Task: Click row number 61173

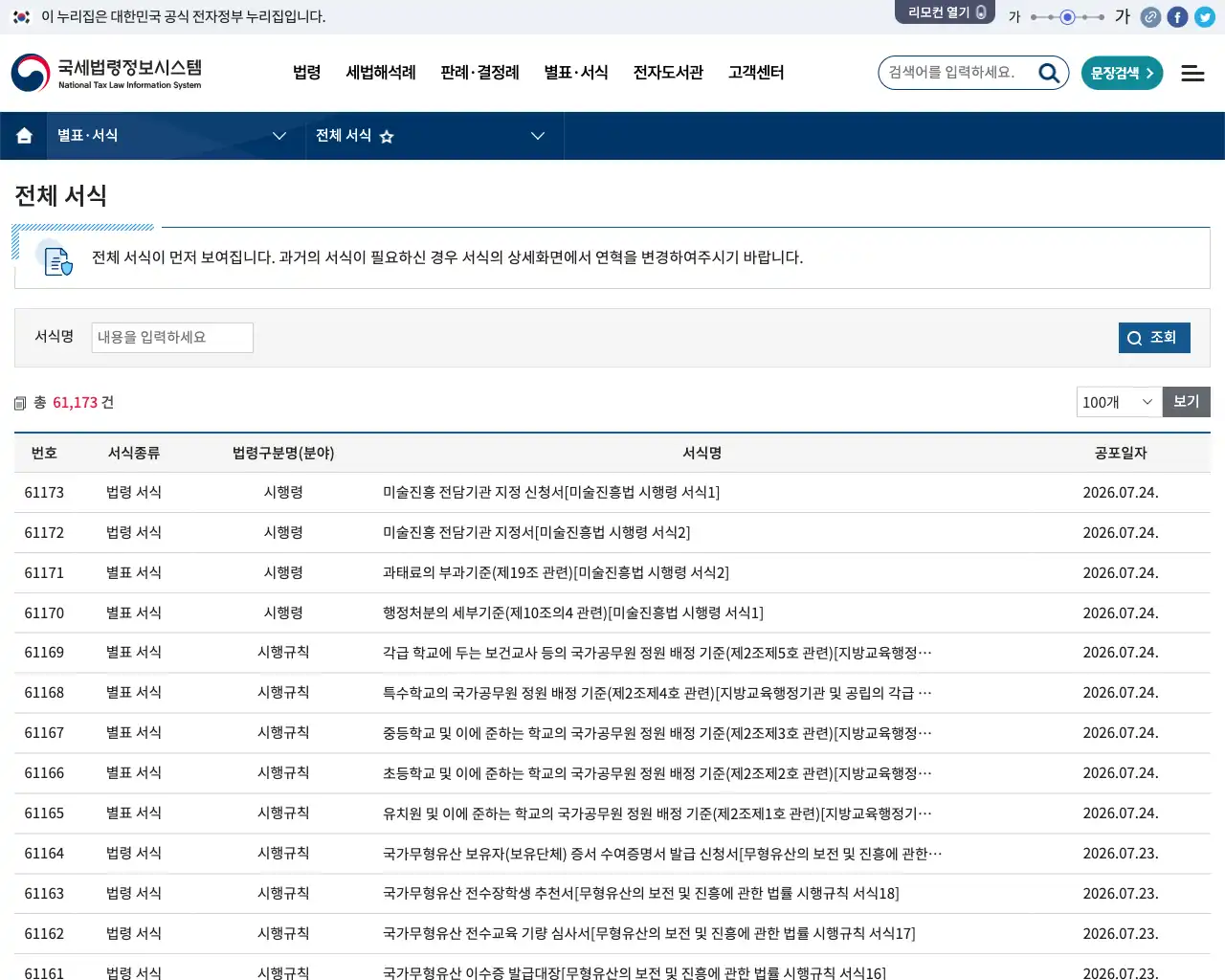Action: point(44,493)
